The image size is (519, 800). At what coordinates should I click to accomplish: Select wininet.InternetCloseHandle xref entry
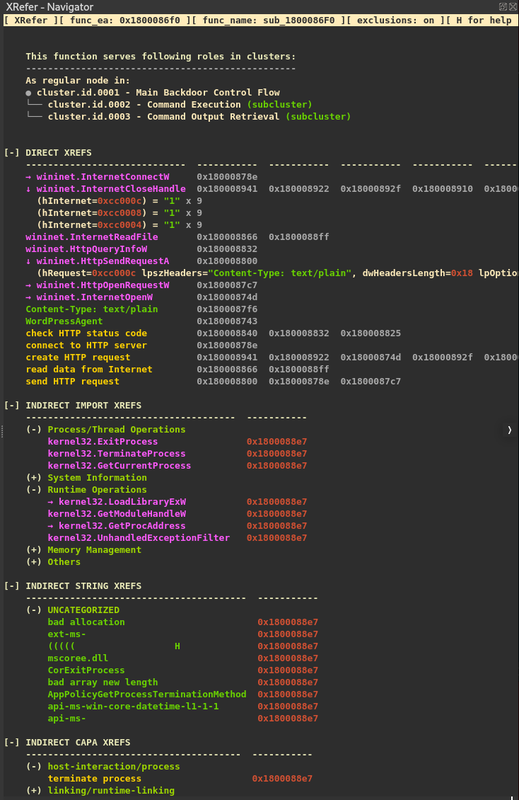111,189
